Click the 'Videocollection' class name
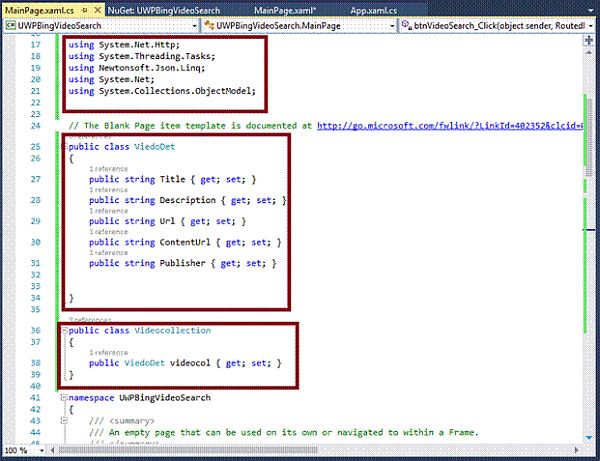The height and width of the screenshot is (461, 600). (173, 330)
